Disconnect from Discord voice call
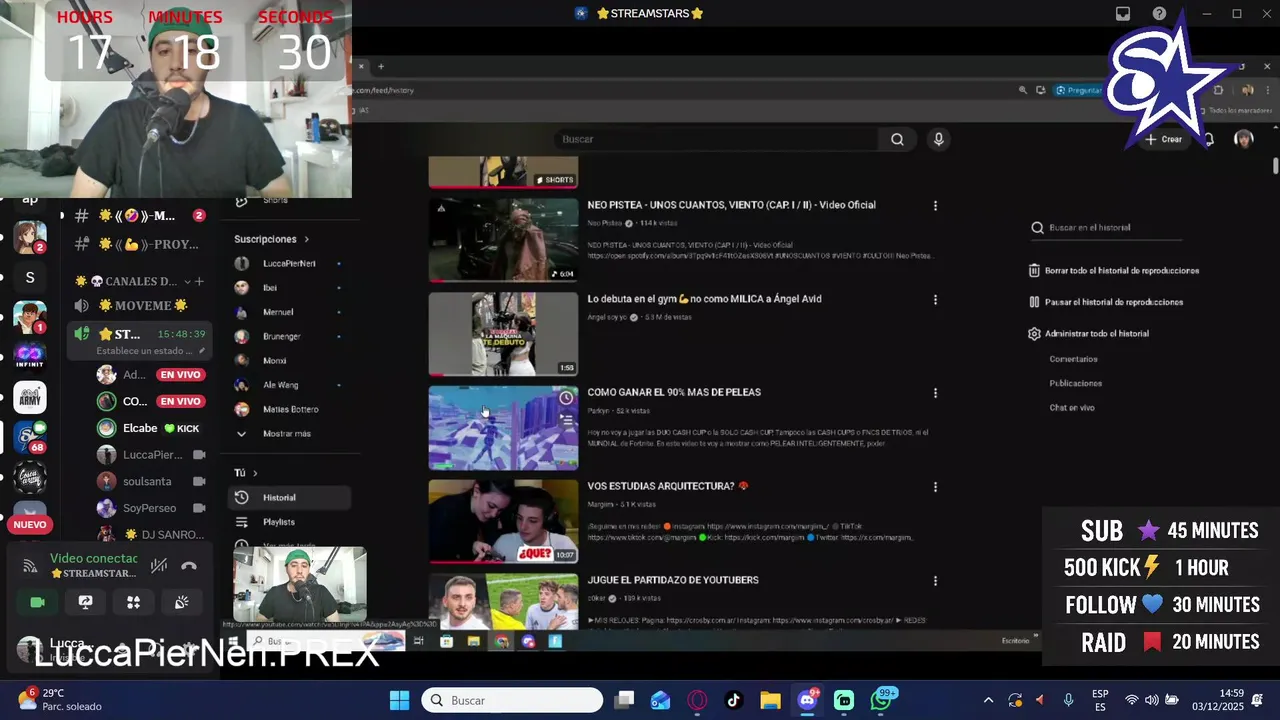1280x720 pixels. 189,566
